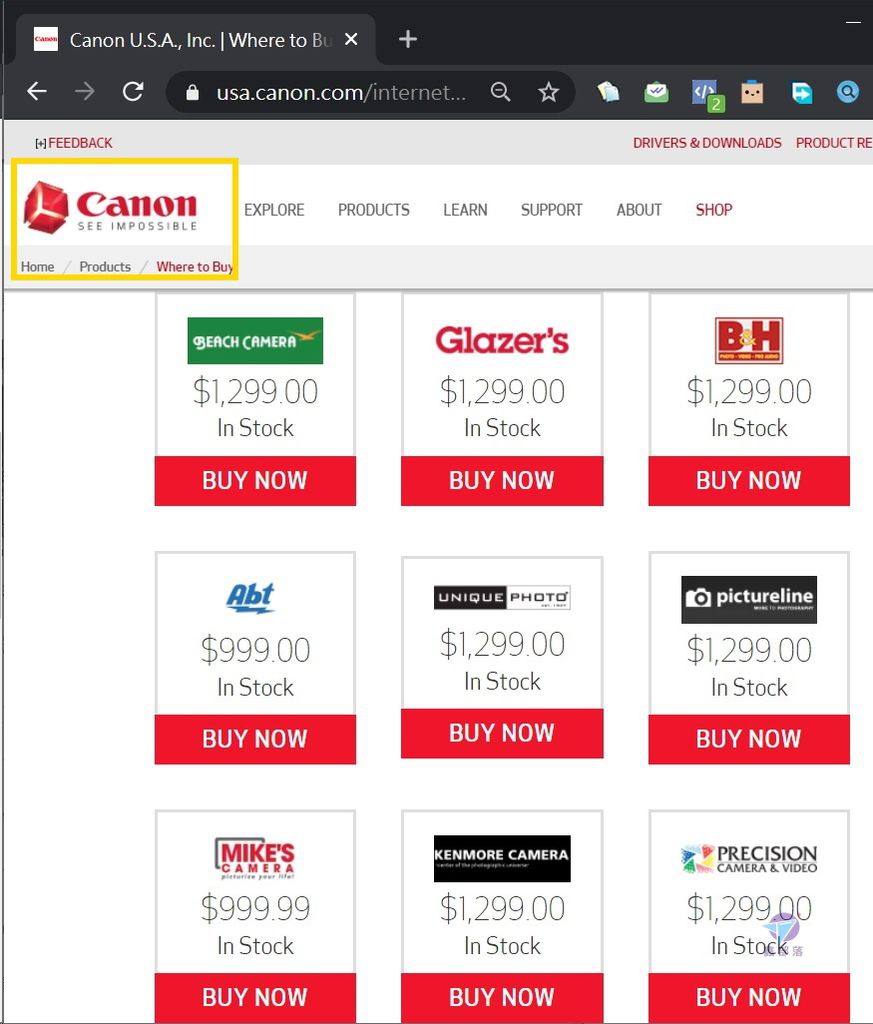Open the blue circular search extension
This screenshot has width=873, height=1024.
(848, 92)
